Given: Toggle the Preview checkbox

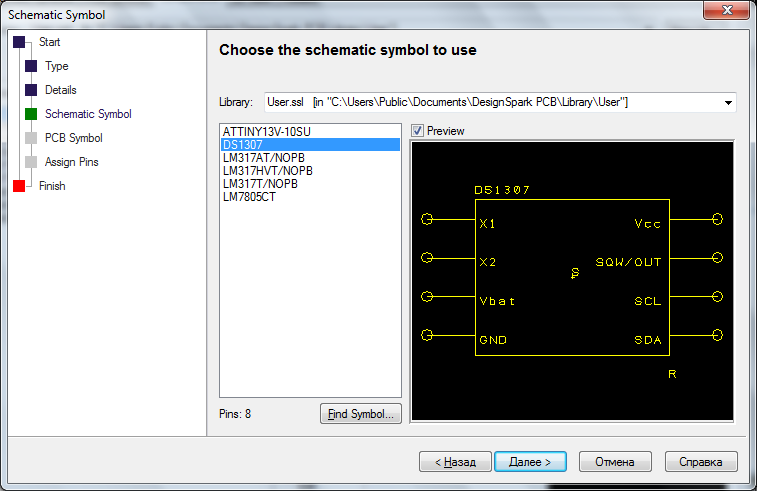Looking at the screenshot, I should 418,131.
